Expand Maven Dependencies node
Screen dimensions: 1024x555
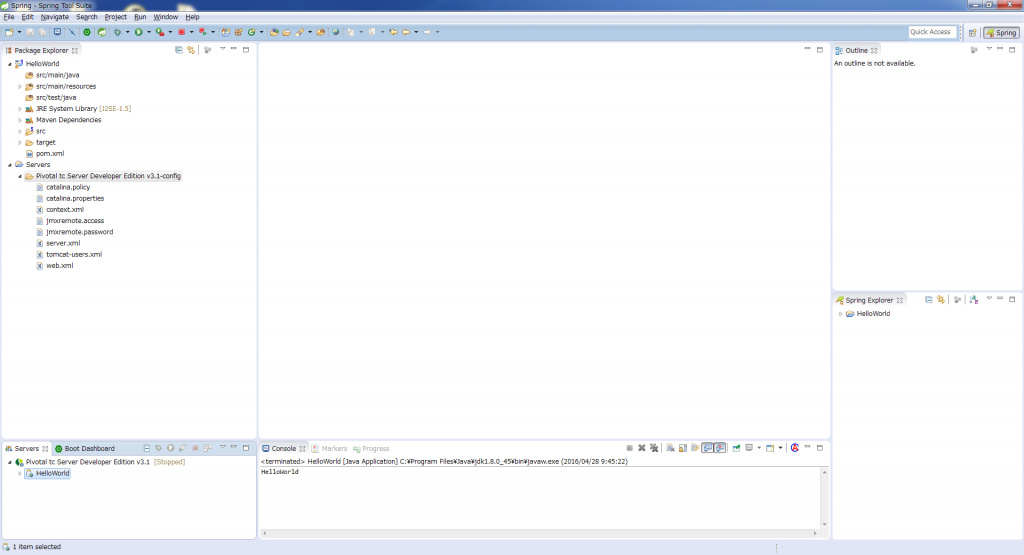click(x=19, y=120)
